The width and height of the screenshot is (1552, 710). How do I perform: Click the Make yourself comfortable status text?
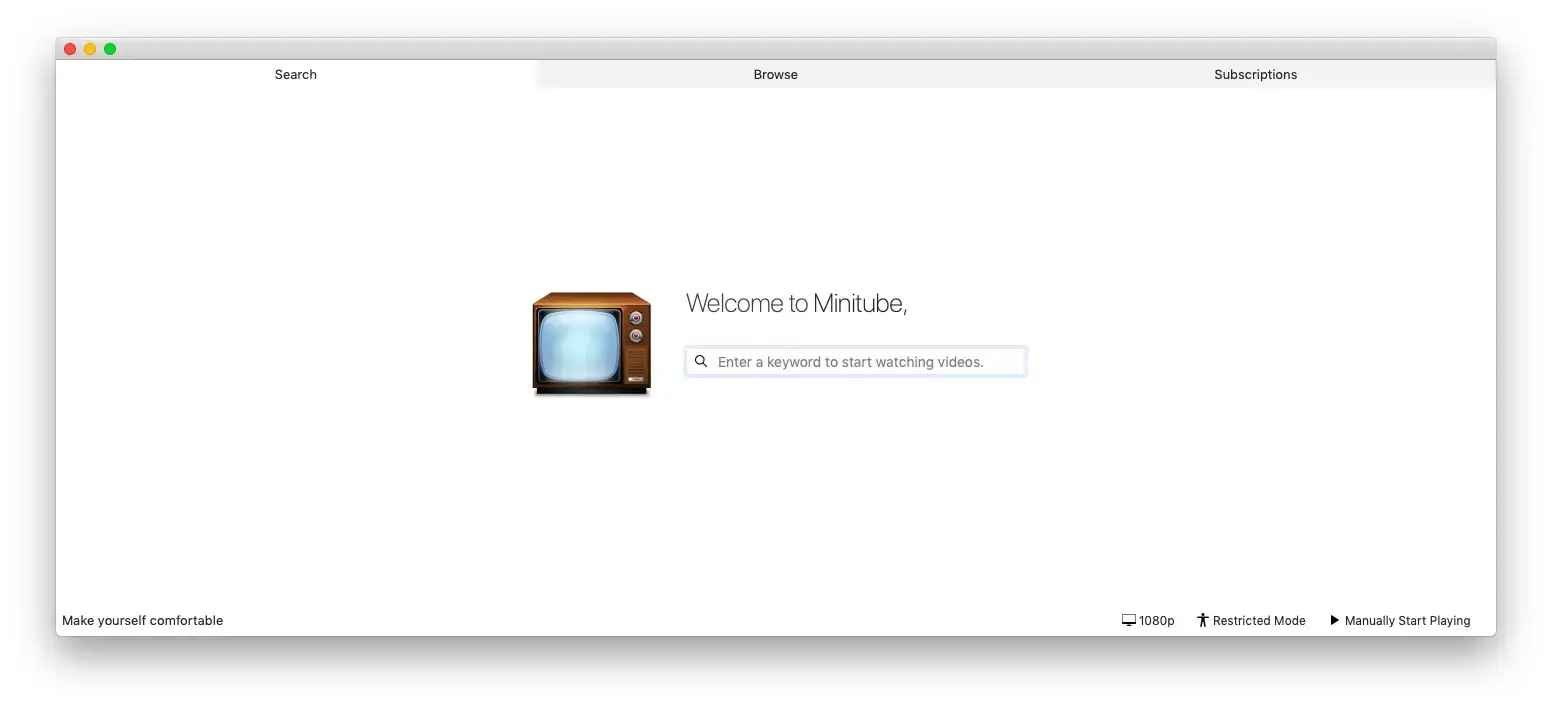(x=143, y=621)
